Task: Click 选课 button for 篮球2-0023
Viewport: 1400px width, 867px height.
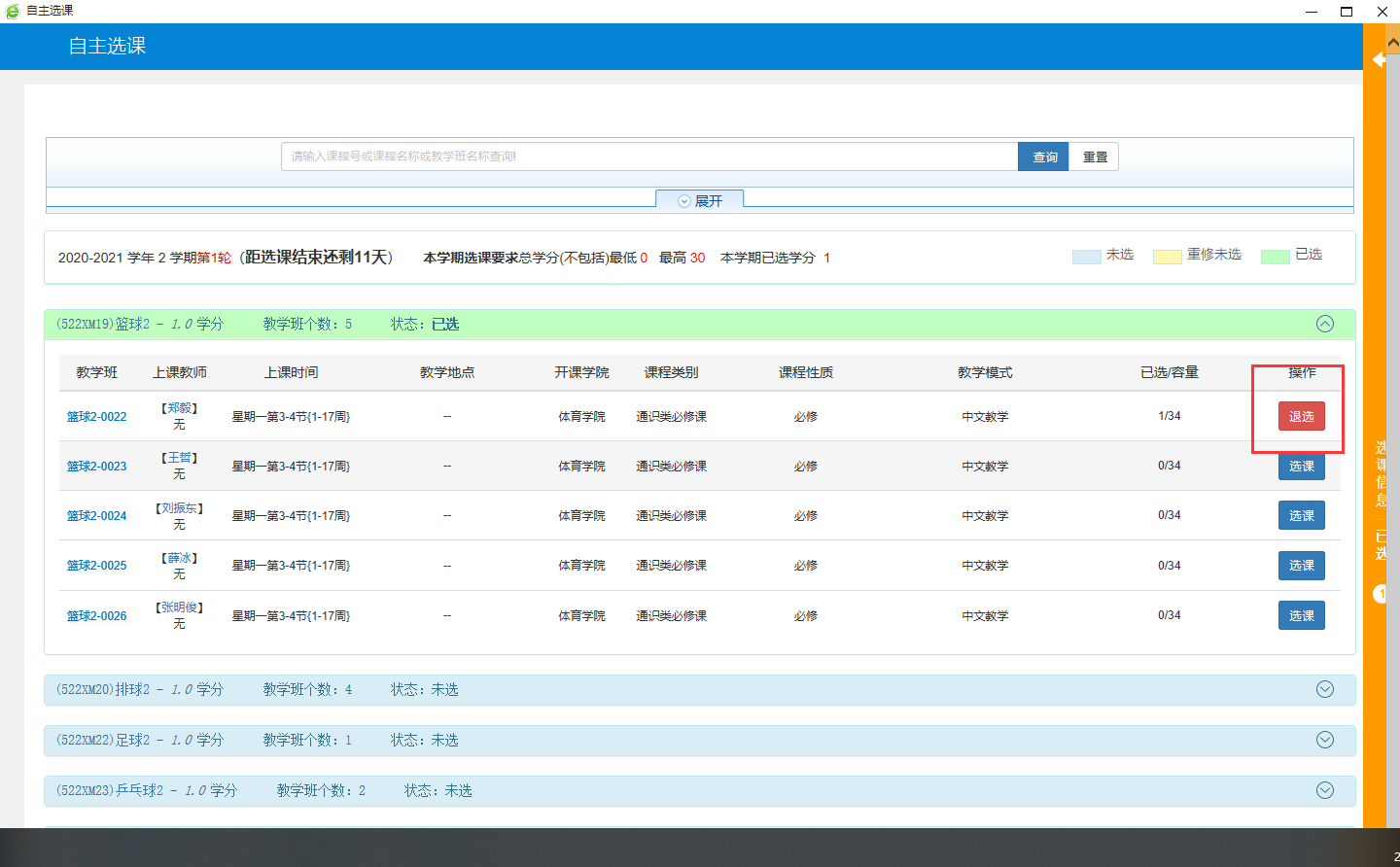Action: tap(1301, 468)
